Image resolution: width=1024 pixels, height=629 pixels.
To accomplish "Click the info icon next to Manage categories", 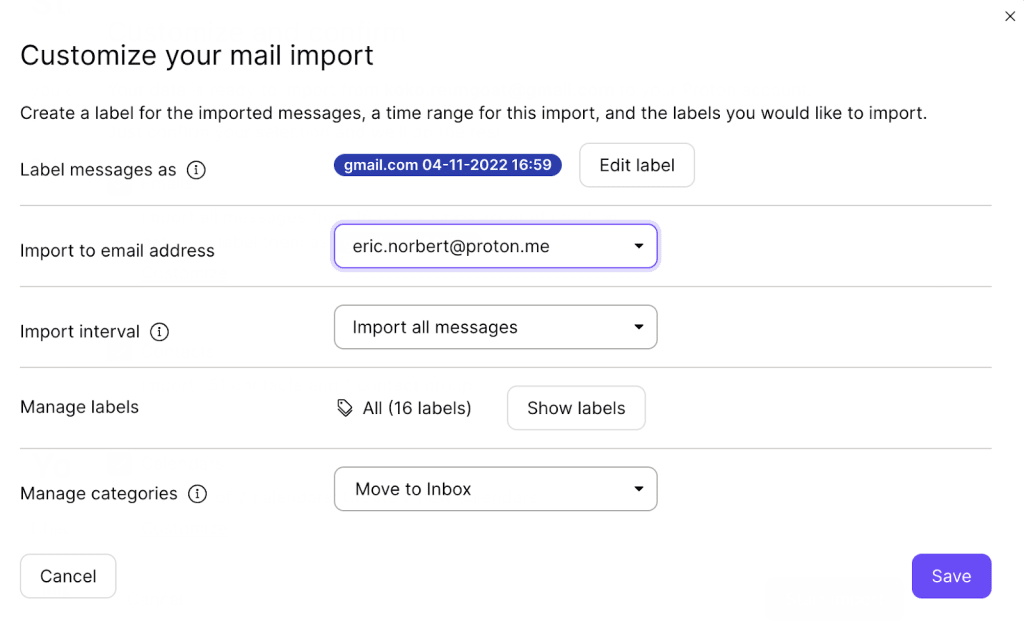I will click(x=198, y=494).
